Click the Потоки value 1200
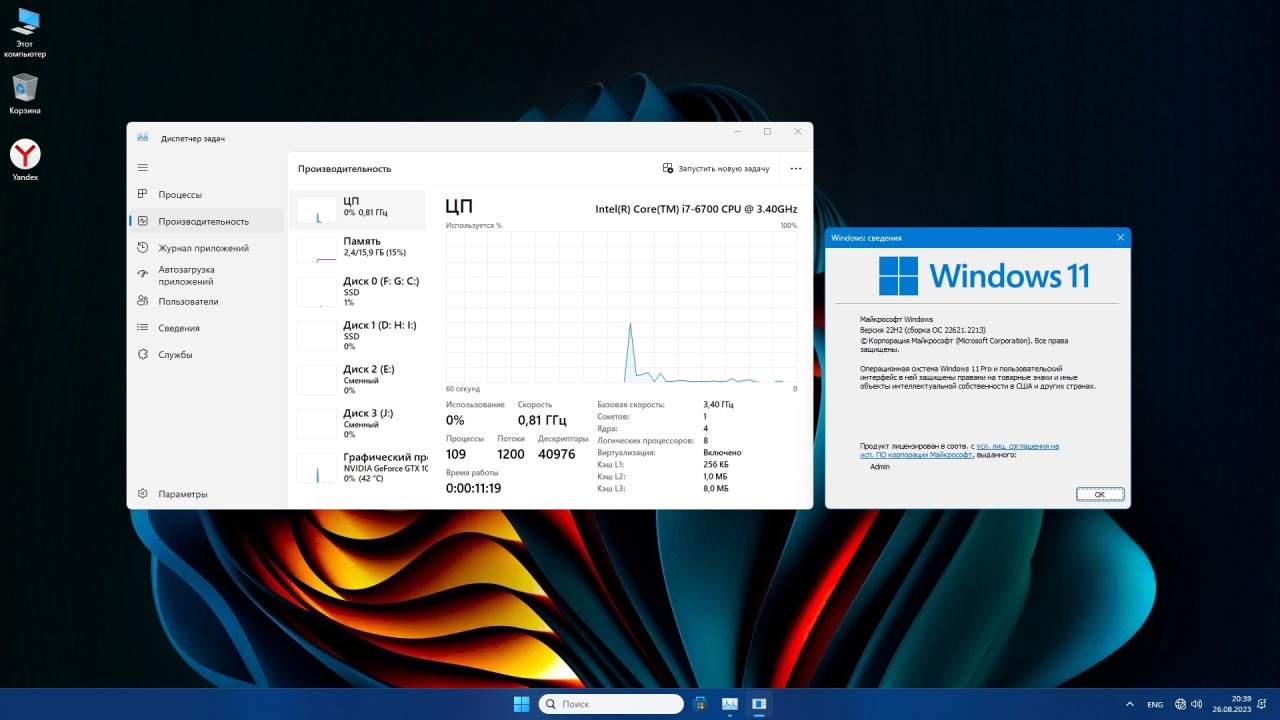The image size is (1280, 720). coord(511,454)
